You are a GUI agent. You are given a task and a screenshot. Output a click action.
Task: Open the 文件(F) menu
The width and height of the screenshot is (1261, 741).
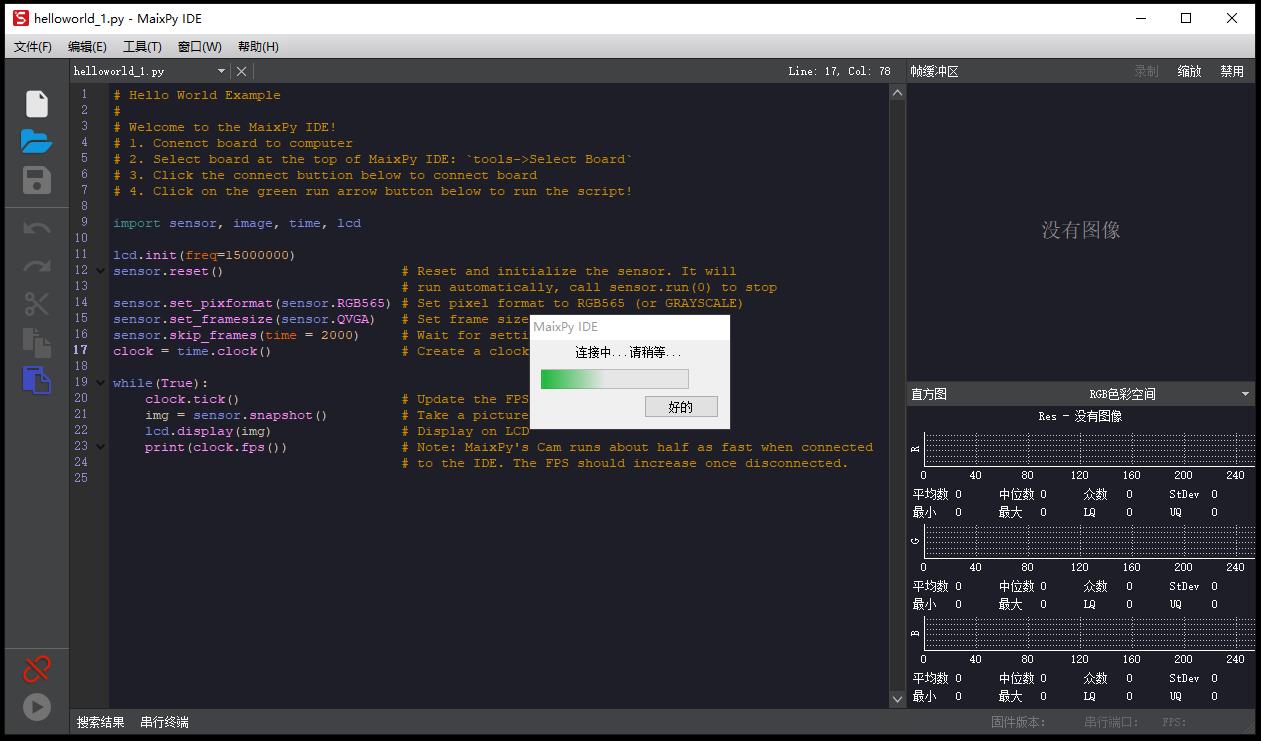33,47
